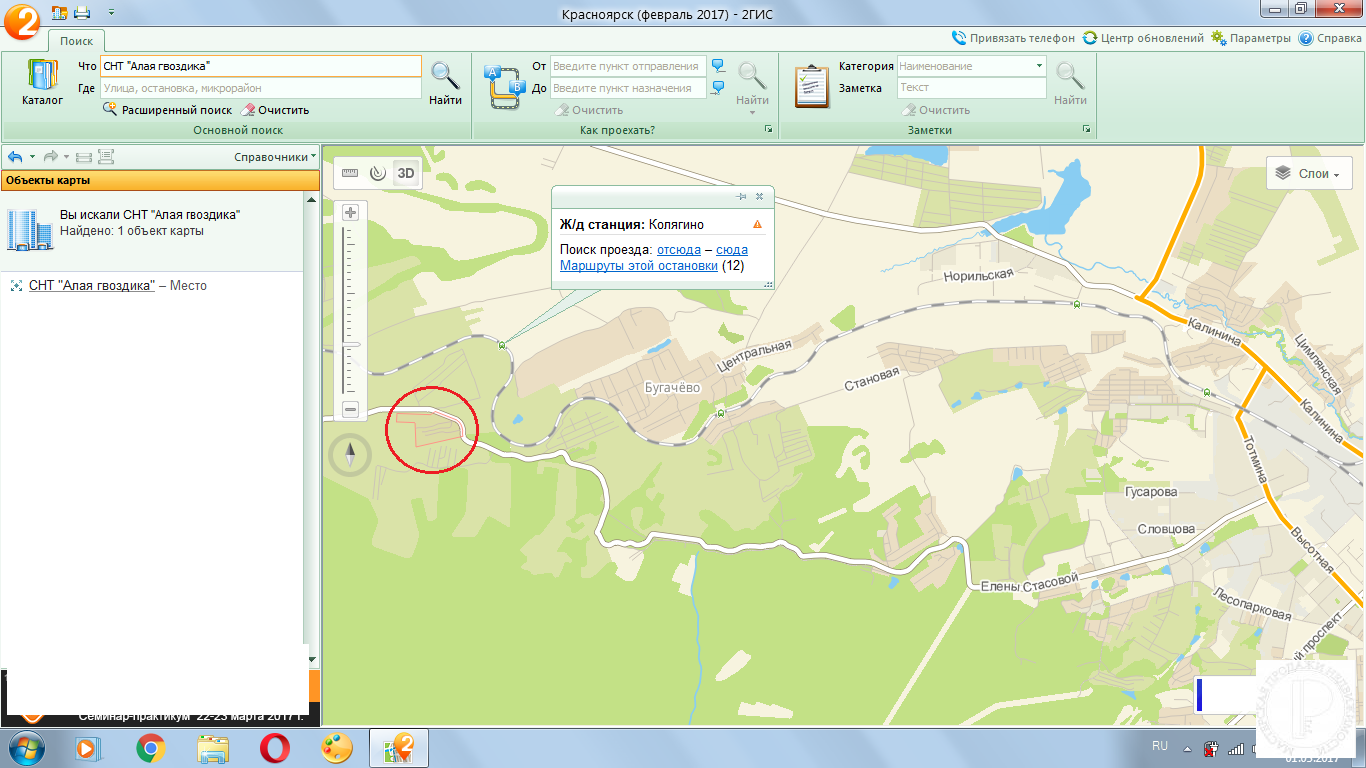Click the clipboard notes icon in Заметки

coord(812,85)
